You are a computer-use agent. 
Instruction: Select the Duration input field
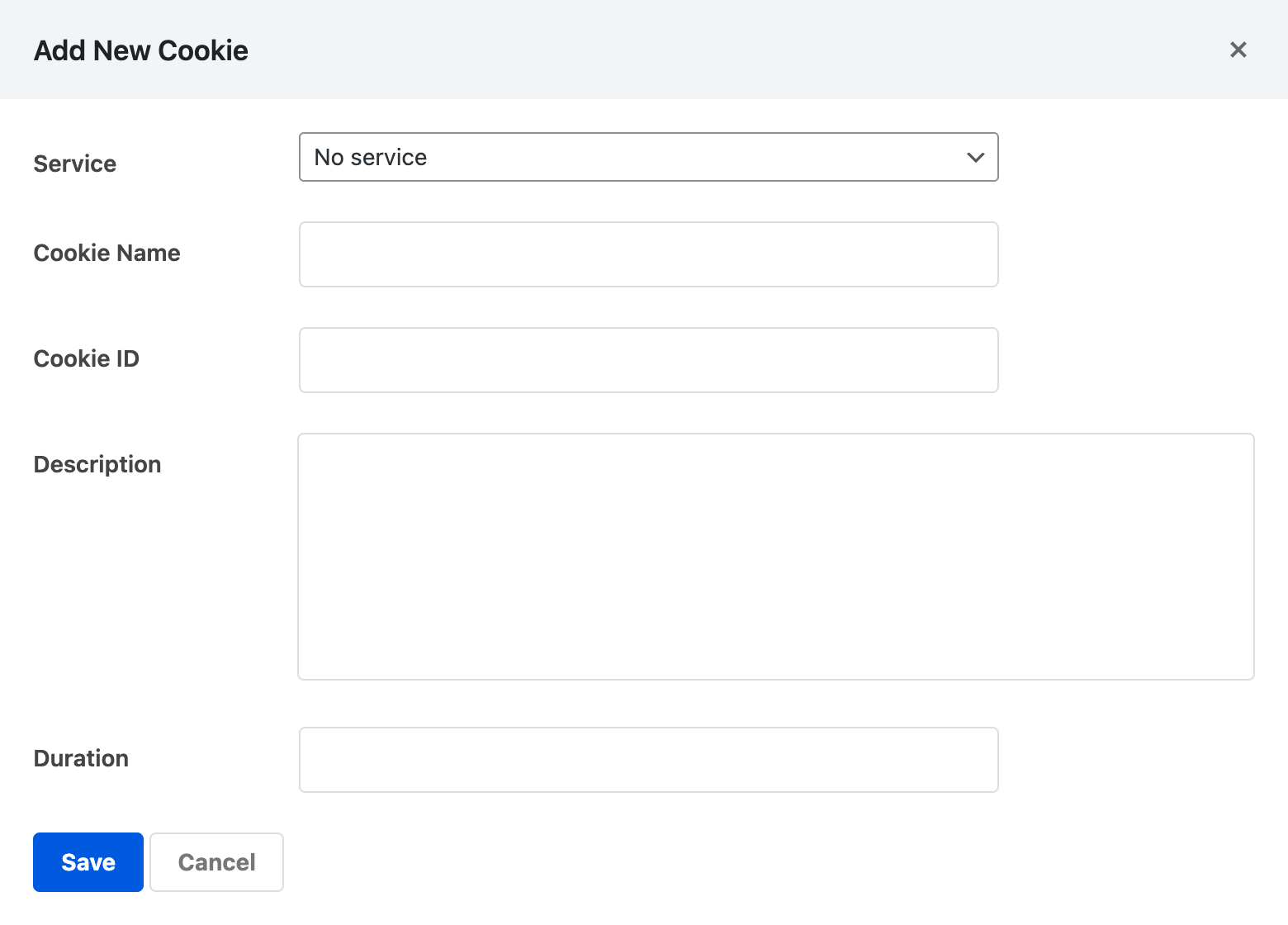(x=649, y=759)
